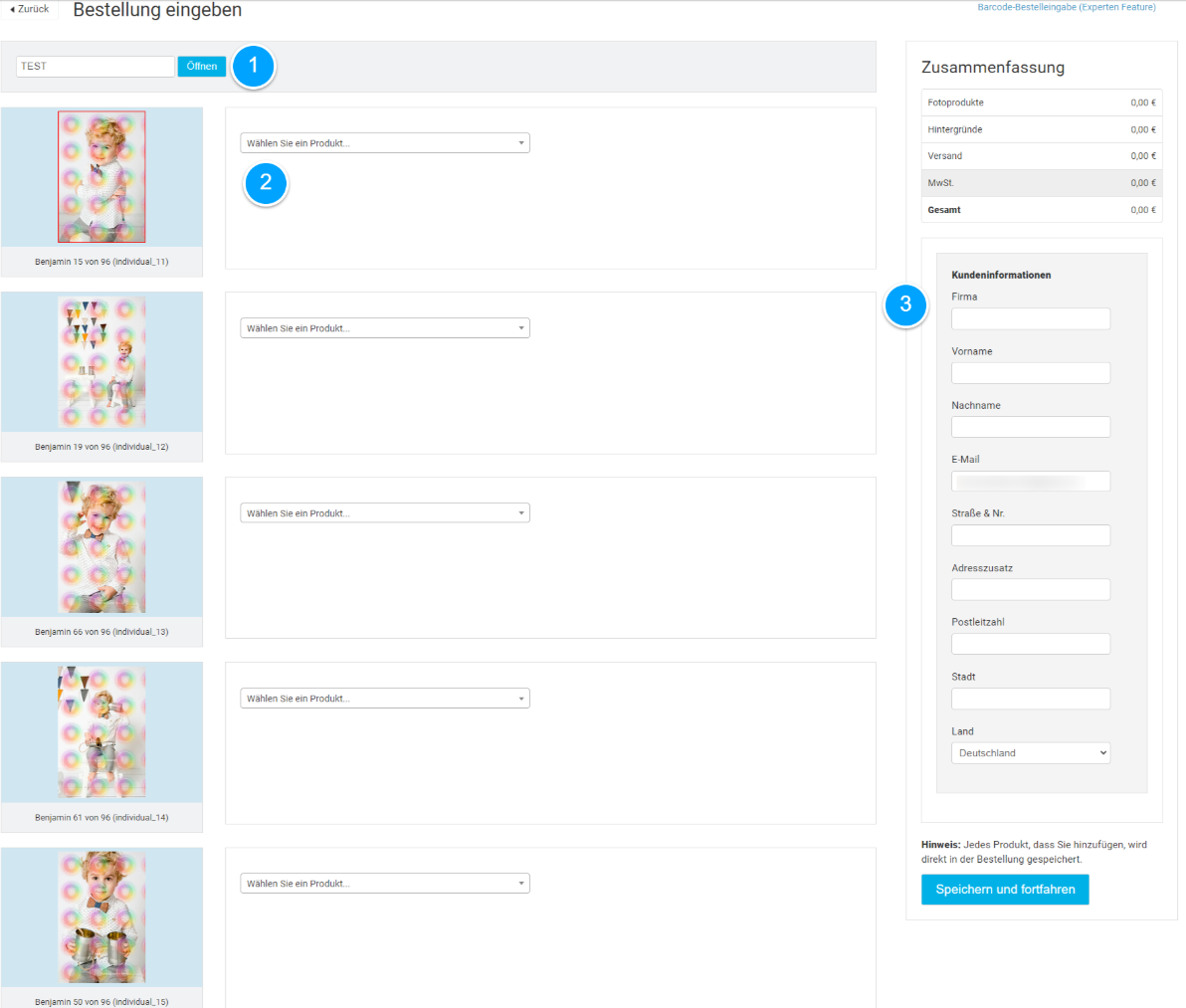Click the MwSt. summary row label

[x=940, y=183]
